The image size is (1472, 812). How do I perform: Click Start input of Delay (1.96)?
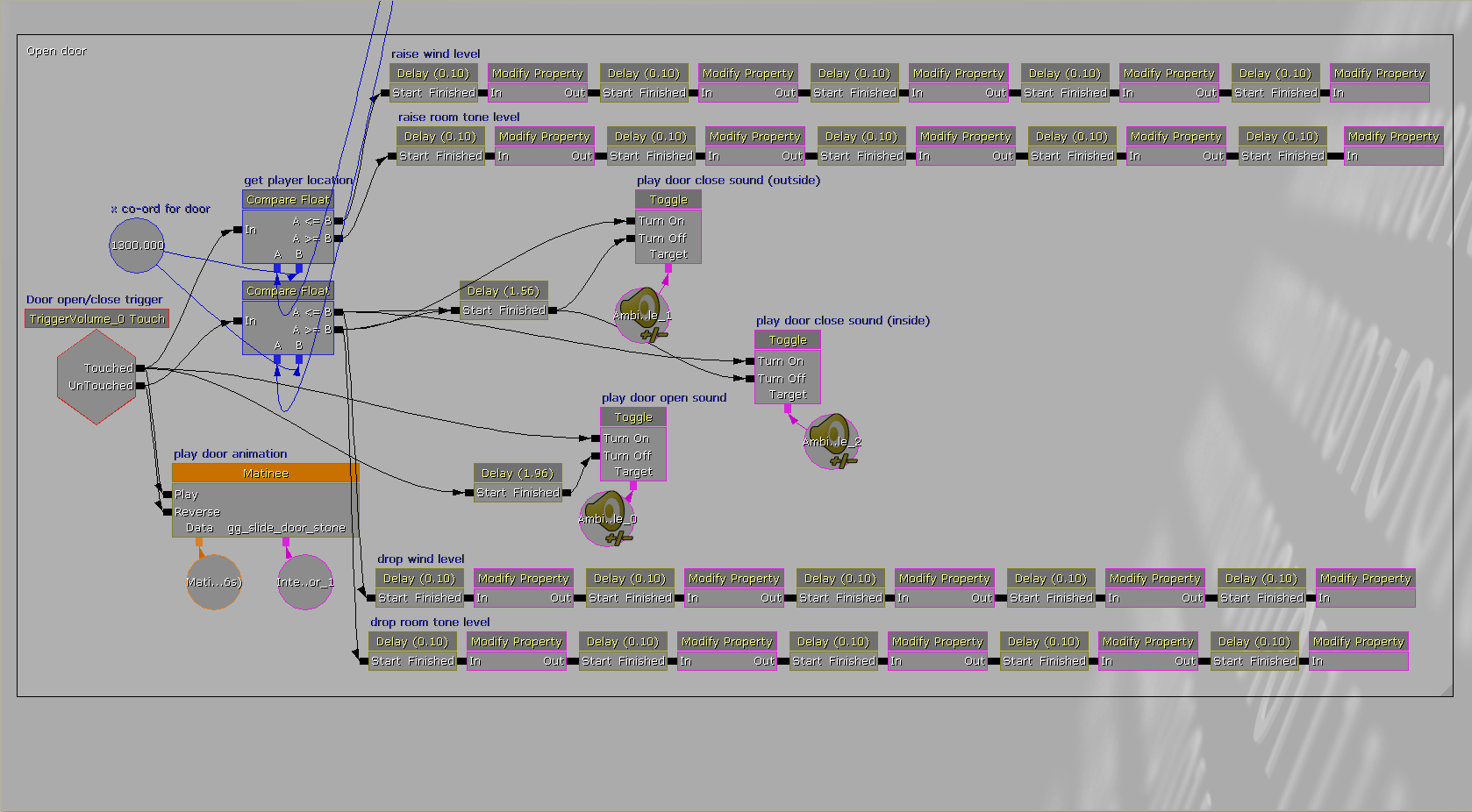pyautogui.click(x=469, y=493)
